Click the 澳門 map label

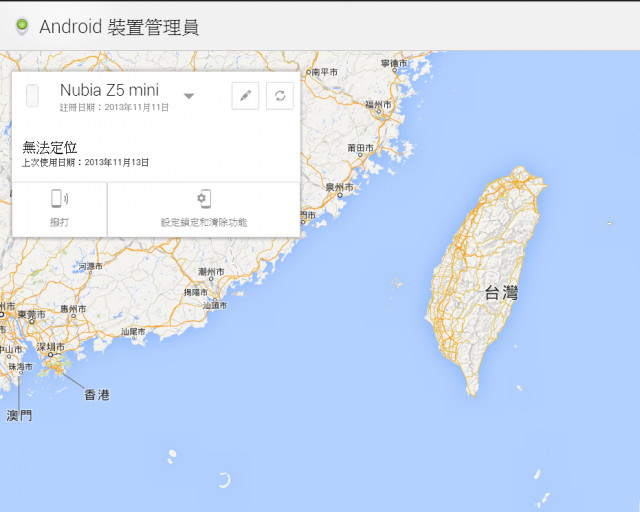coord(19,416)
